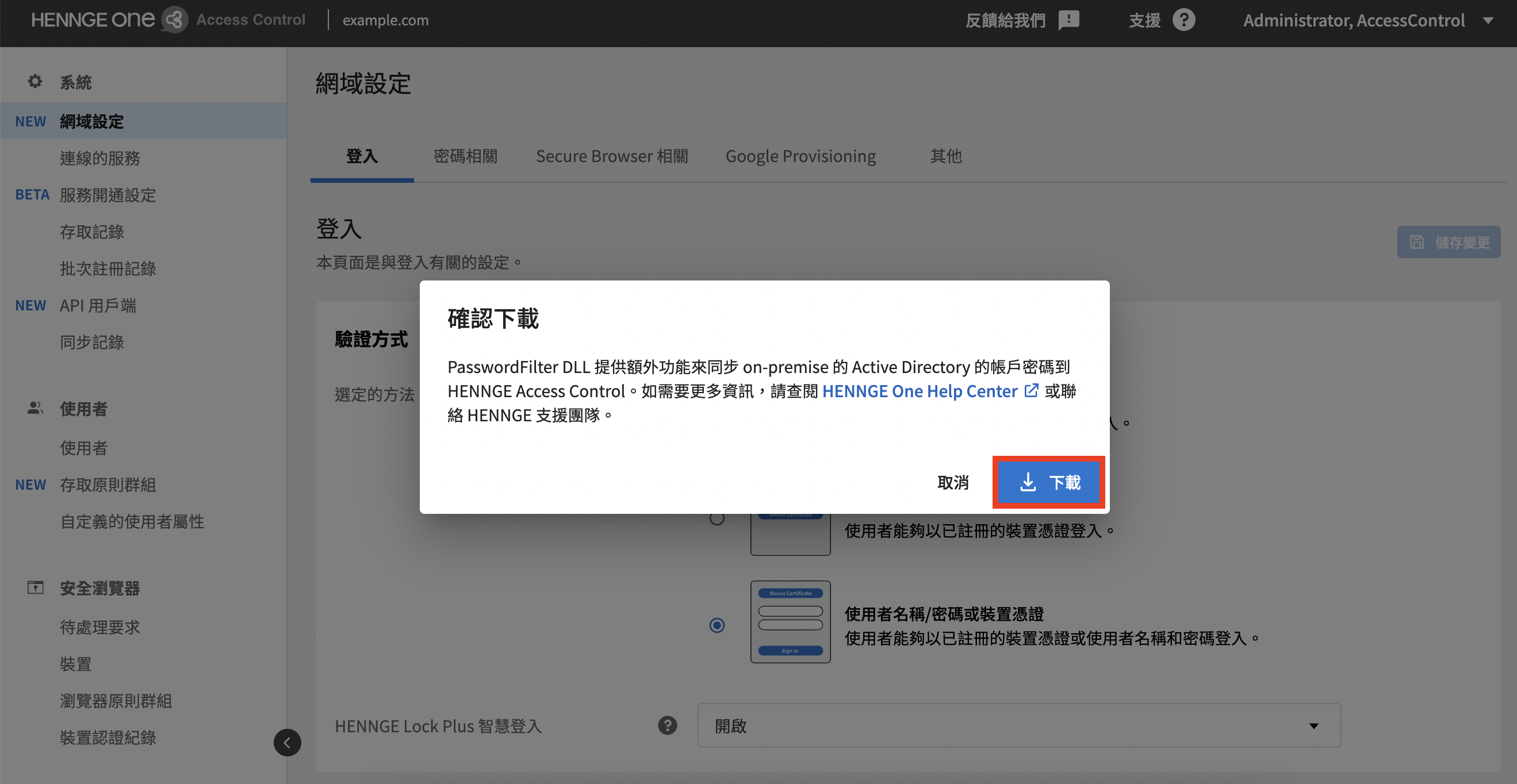Click the 安全瀏覽器 browser icon in sidebar
Viewport: 1517px width, 784px height.
point(35,587)
